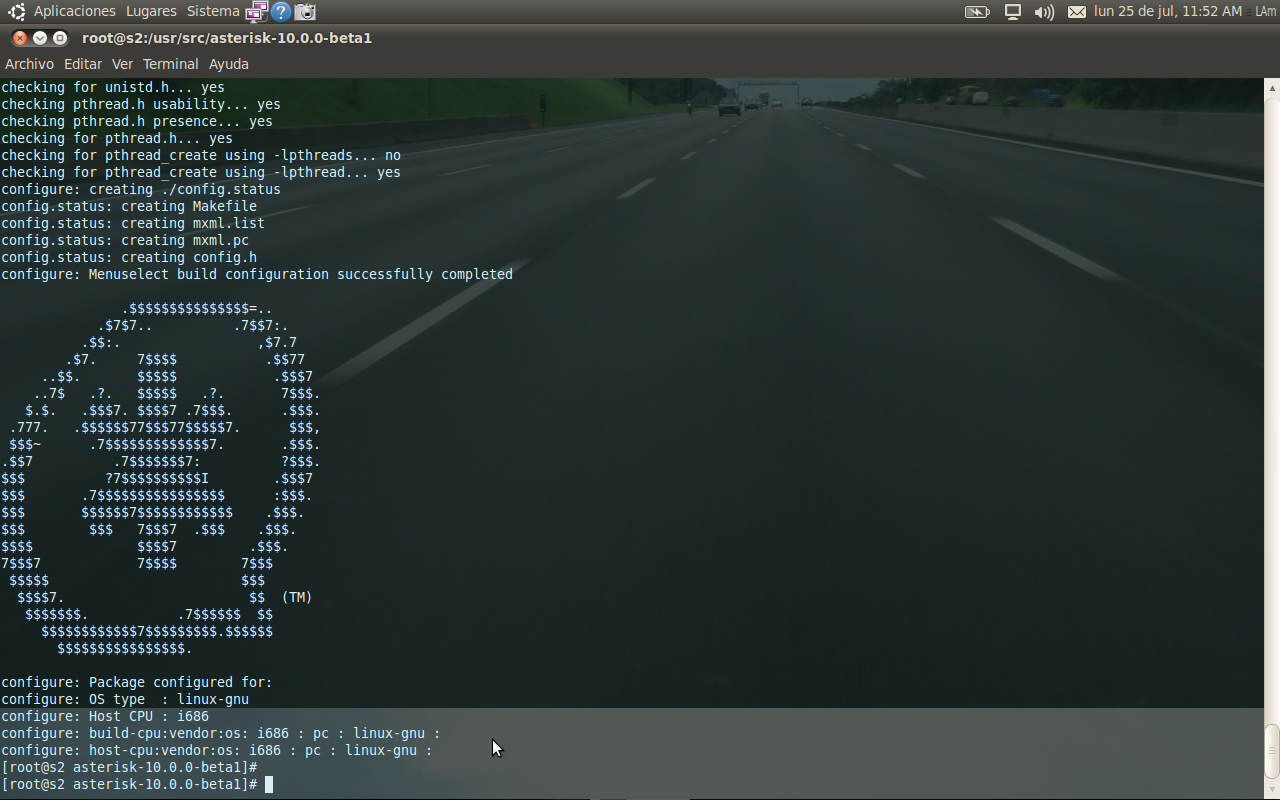The height and width of the screenshot is (800, 1280).
Task: Click the line 'configure: creating ./config.status'
Action: [141, 189]
